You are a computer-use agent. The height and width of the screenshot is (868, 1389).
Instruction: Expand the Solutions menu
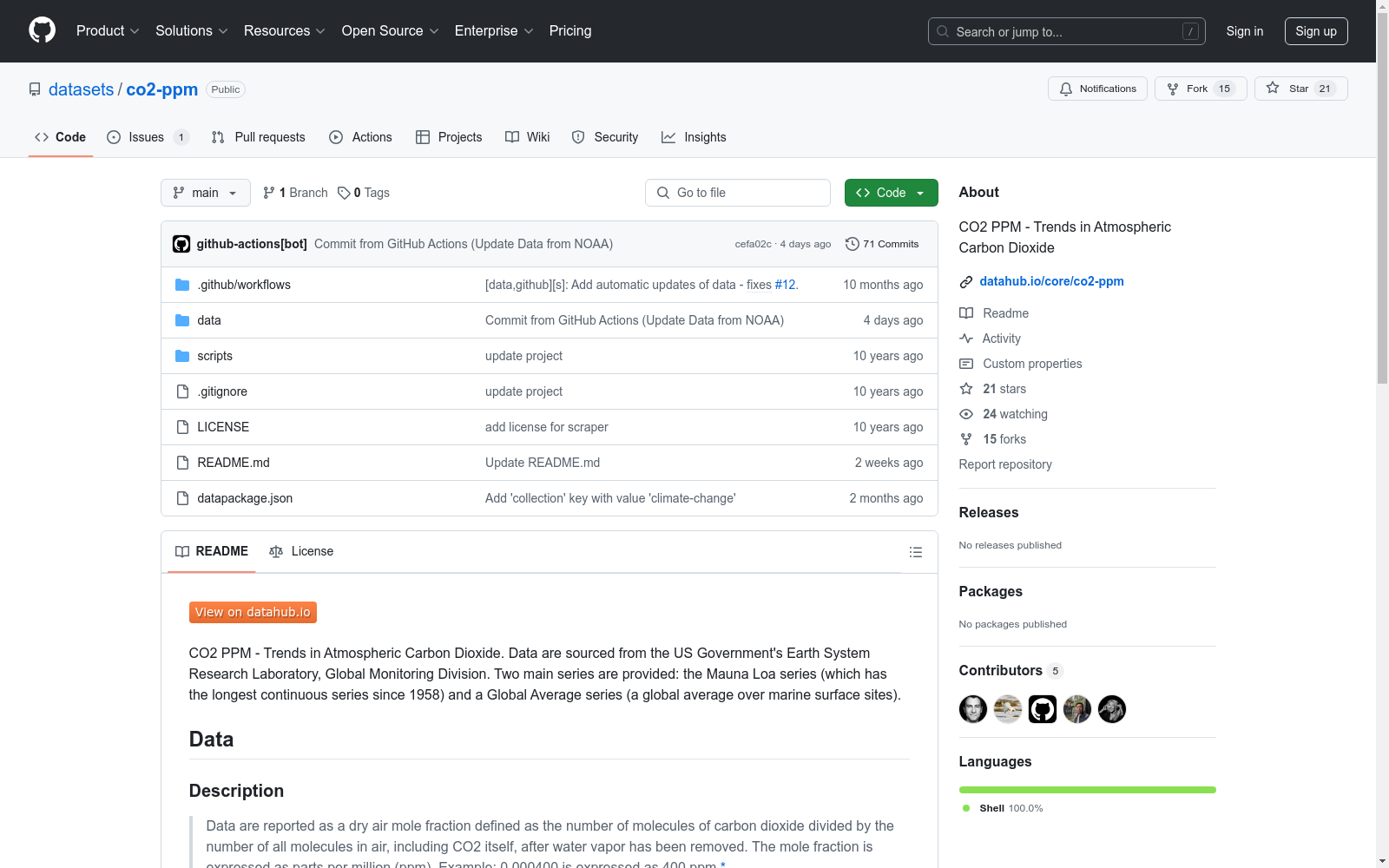pyautogui.click(x=192, y=30)
